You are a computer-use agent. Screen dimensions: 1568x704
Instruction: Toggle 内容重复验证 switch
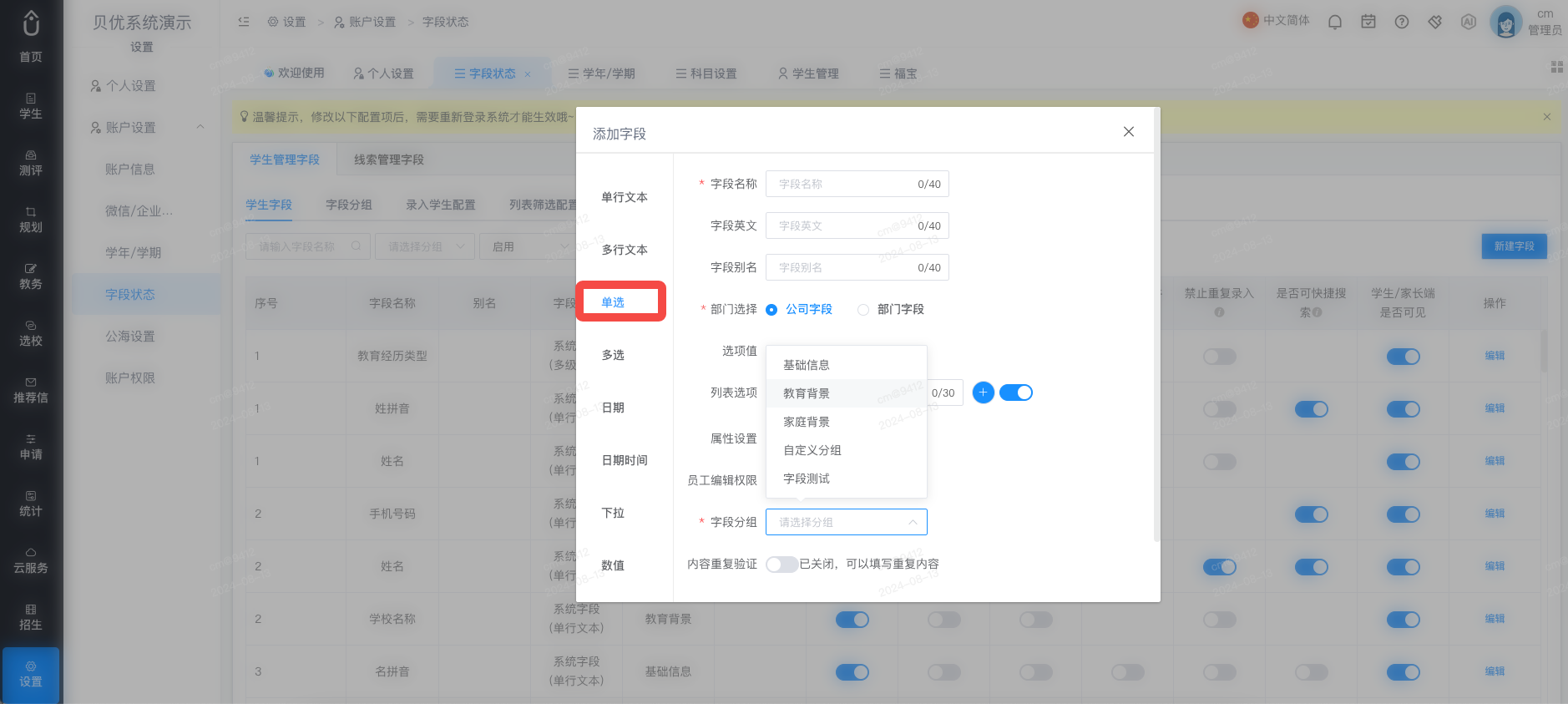point(781,565)
